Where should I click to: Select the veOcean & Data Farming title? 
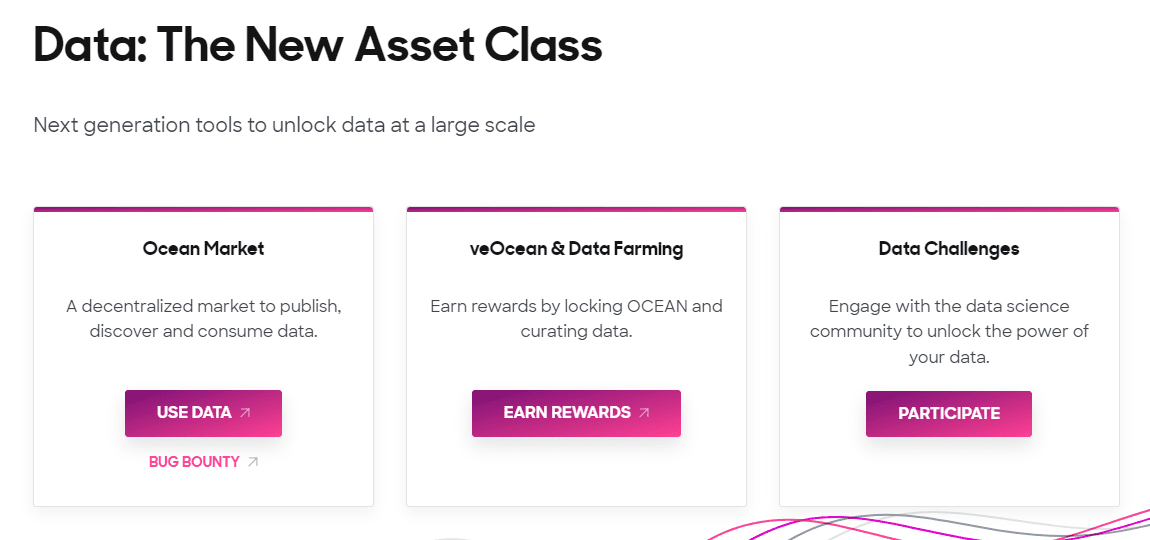[576, 249]
